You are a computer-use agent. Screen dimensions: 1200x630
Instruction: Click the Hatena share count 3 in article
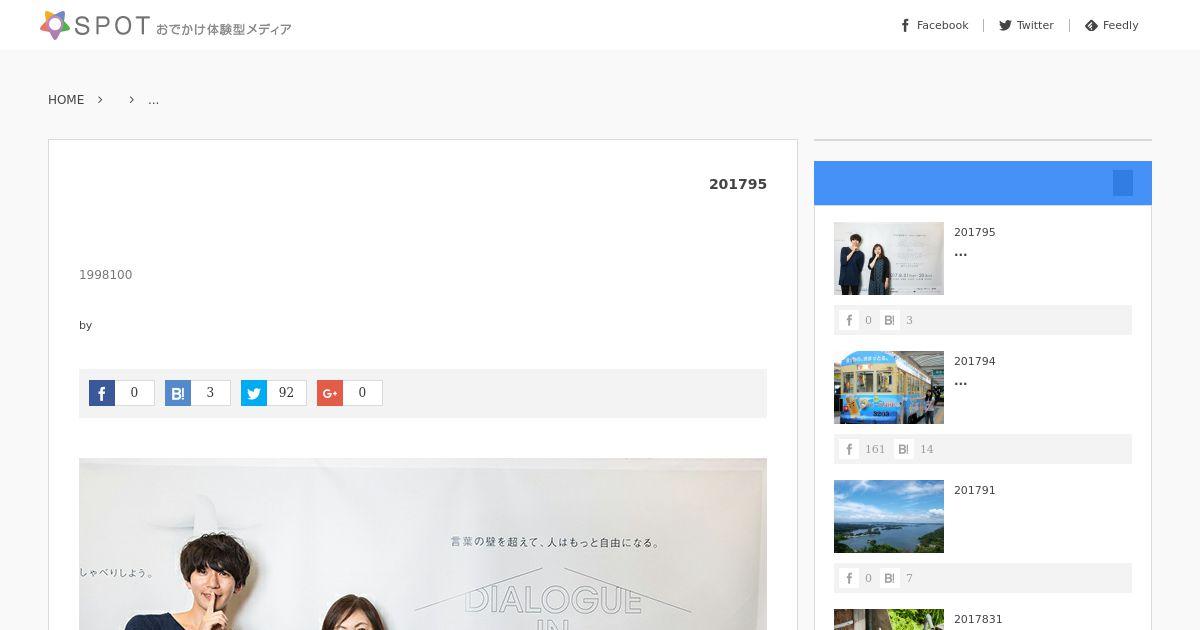(x=210, y=393)
